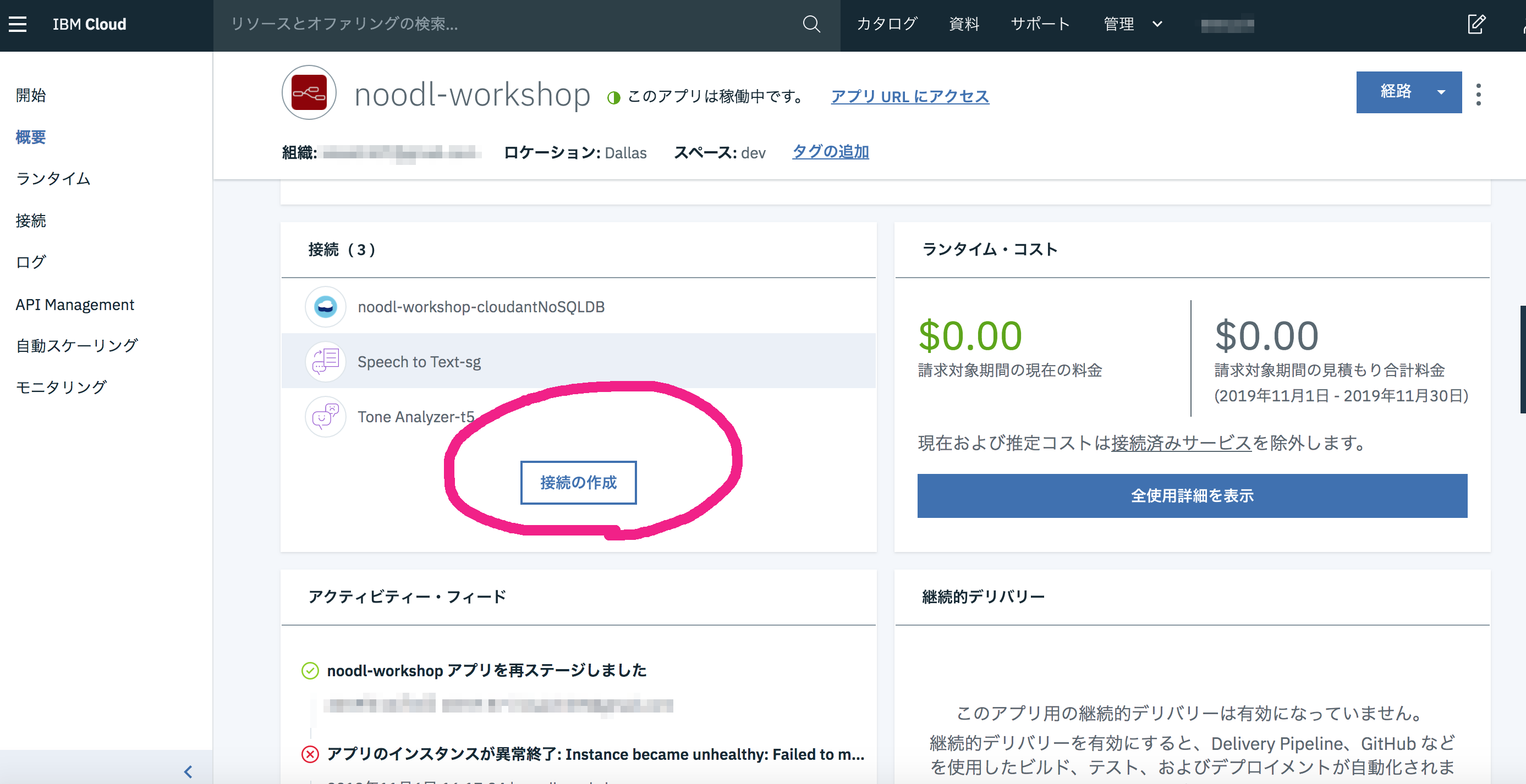Open the three-dot actions menu
This screenshot has width=1526, height=784.
1479,94
